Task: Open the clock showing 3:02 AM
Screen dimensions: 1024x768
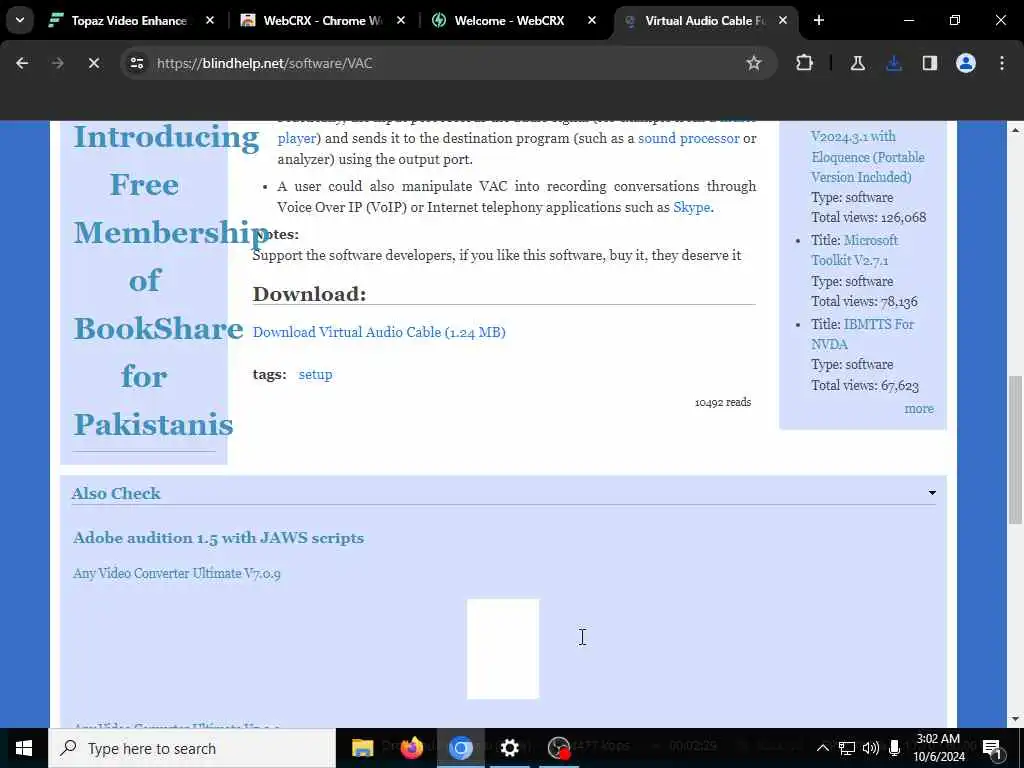Action: 938,748
